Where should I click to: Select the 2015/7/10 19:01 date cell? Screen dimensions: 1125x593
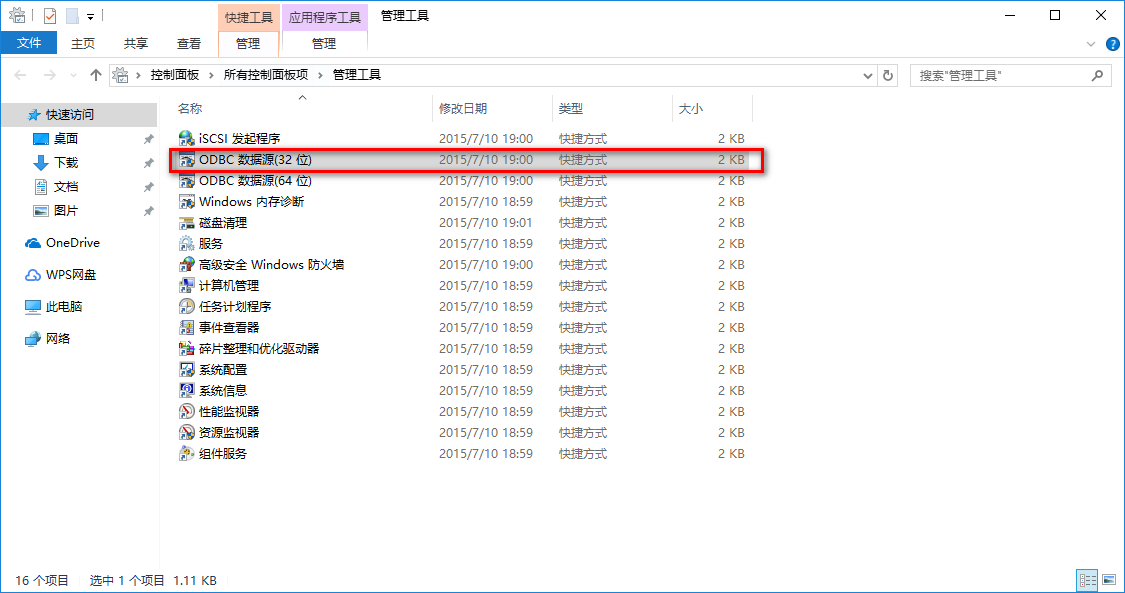point(486,223)
